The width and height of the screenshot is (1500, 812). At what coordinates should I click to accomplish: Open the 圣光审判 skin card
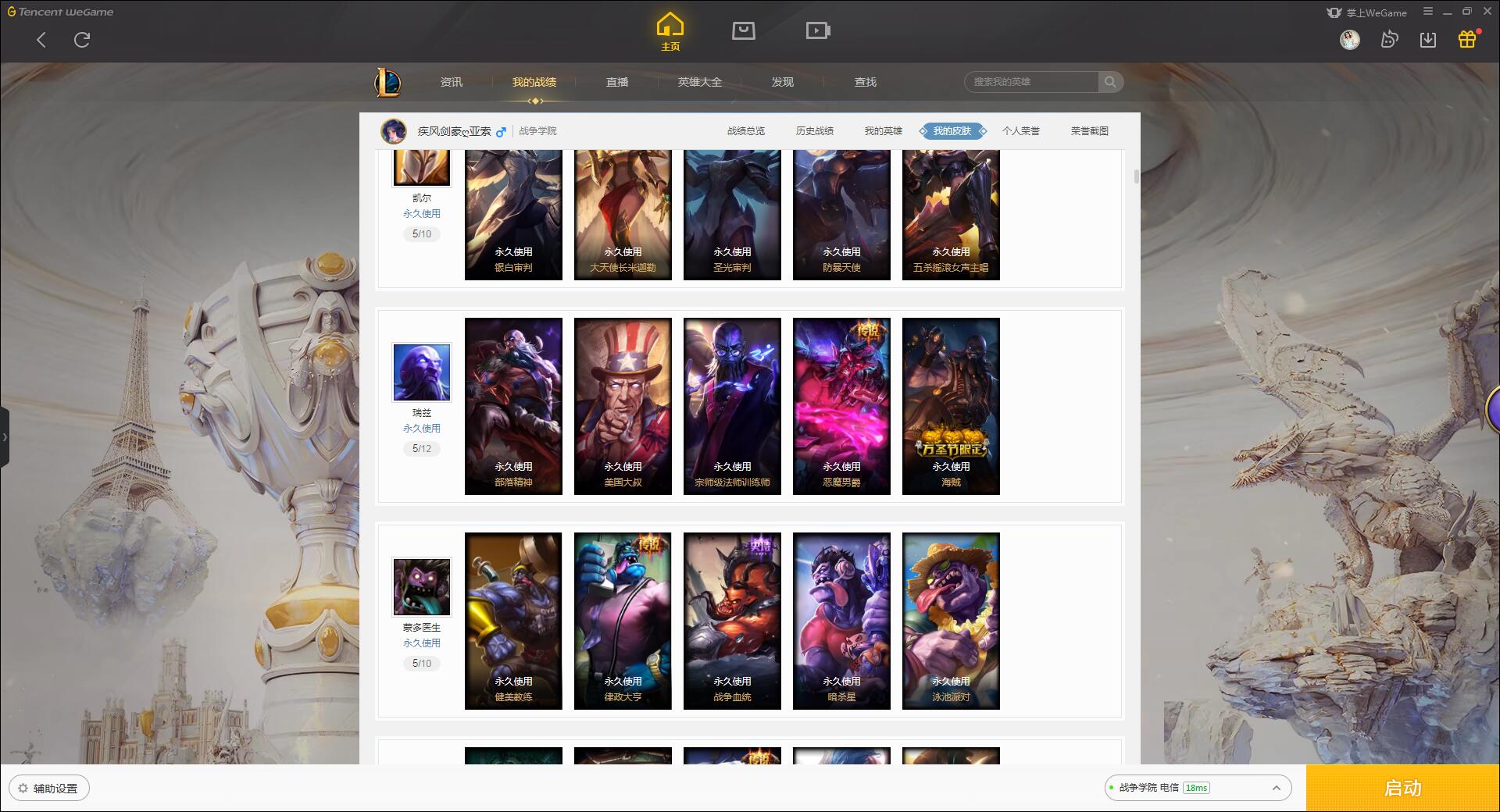coord(732,215)
